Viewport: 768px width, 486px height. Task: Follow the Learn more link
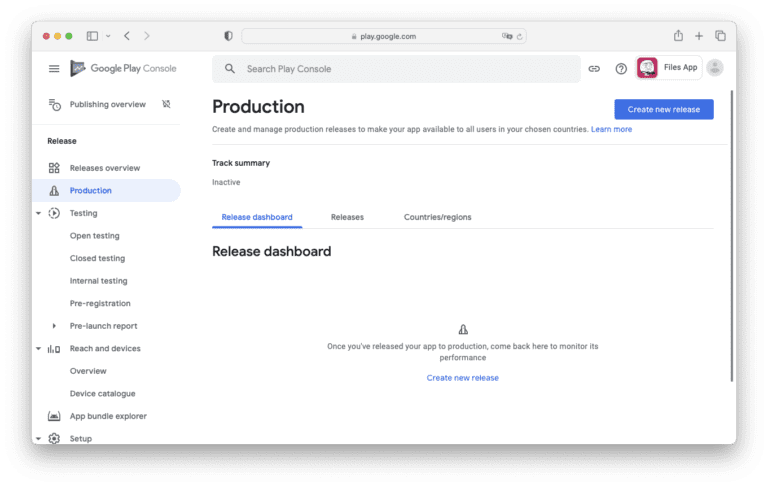click(611, 129)
